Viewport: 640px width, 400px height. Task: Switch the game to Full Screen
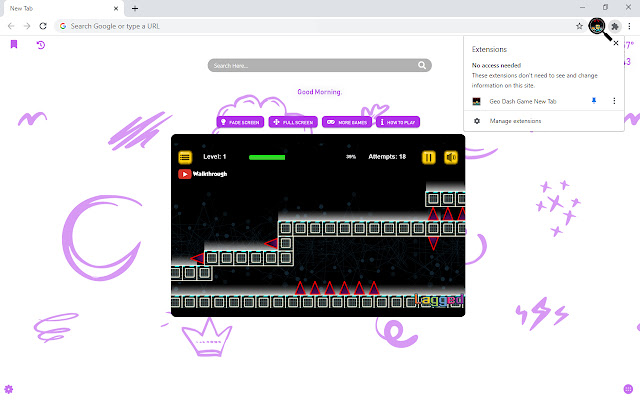(x=293, y=122)
